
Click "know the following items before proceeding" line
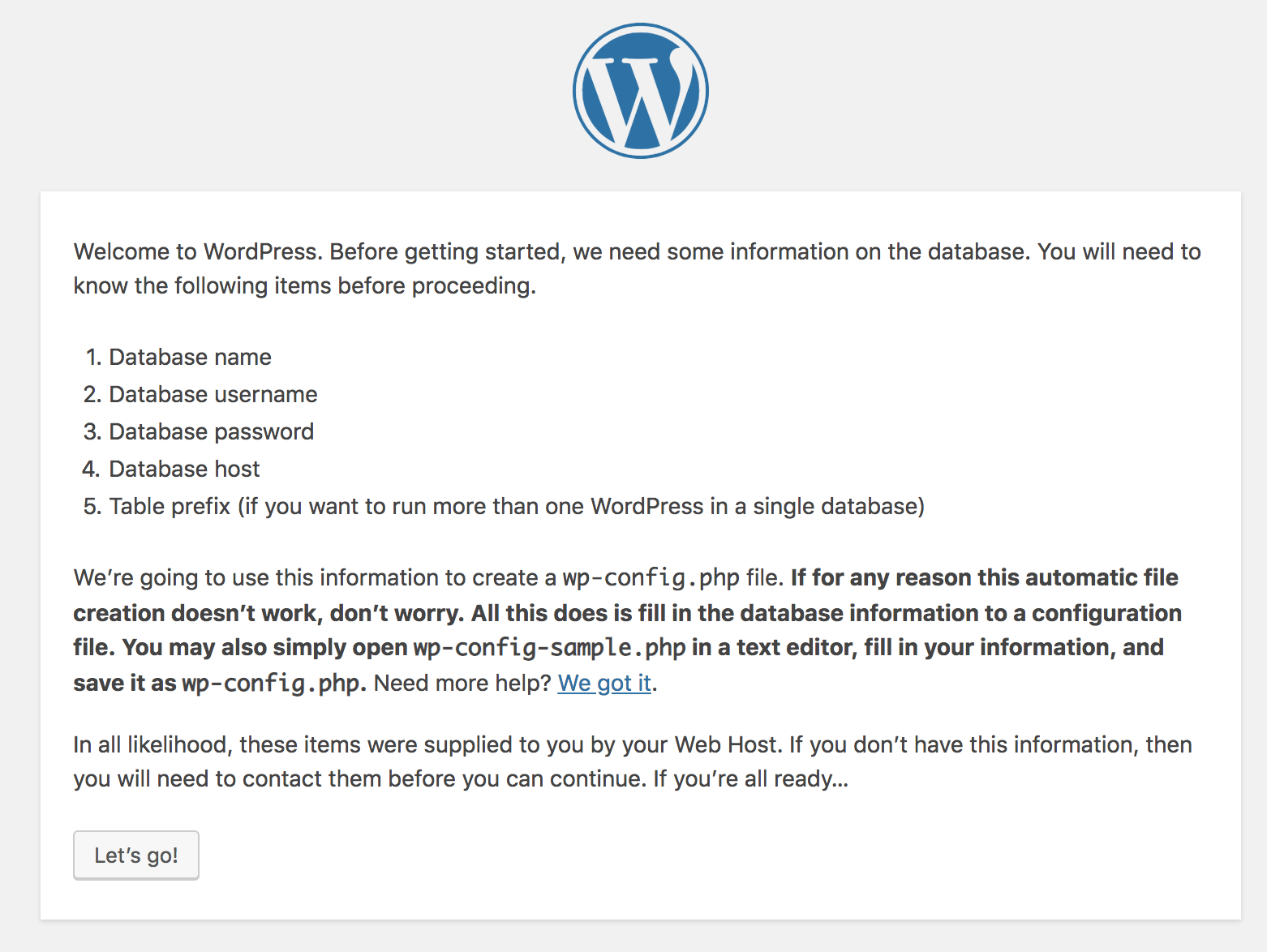tap(304, 285)
